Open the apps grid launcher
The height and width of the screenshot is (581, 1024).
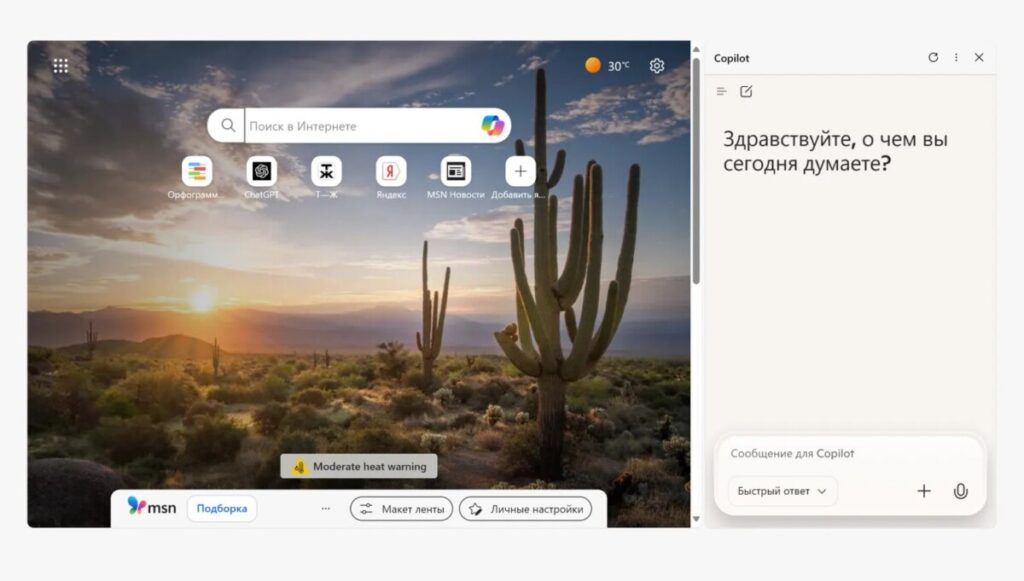pos(60,64)
